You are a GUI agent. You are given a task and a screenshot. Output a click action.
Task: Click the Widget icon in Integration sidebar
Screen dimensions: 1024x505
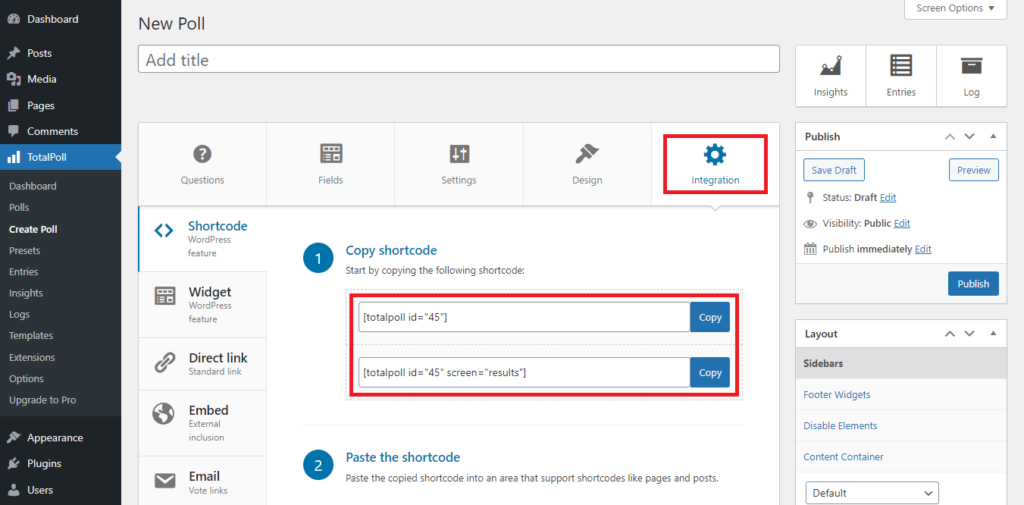pyautogui.click(x=164, y=296)
